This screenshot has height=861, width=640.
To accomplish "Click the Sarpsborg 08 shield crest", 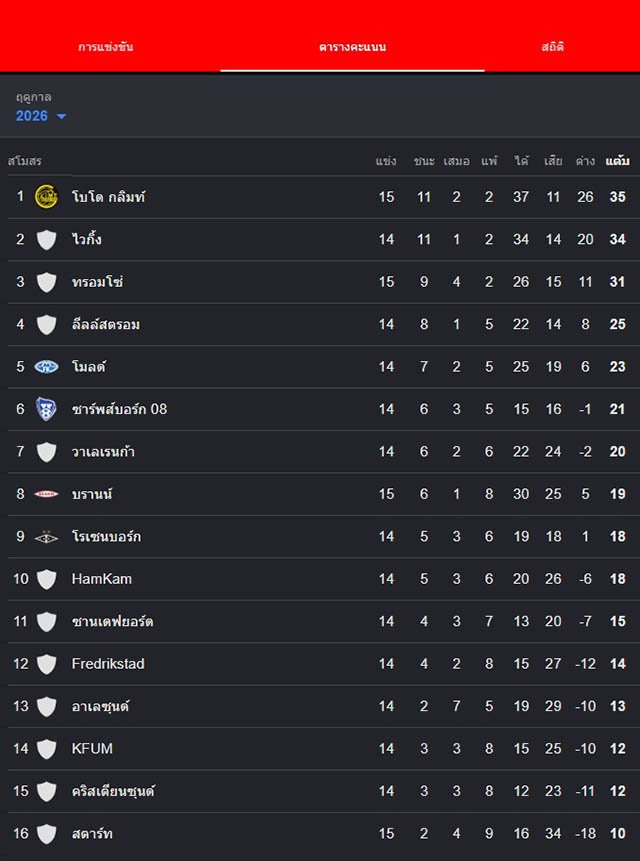I will point(46,409).
